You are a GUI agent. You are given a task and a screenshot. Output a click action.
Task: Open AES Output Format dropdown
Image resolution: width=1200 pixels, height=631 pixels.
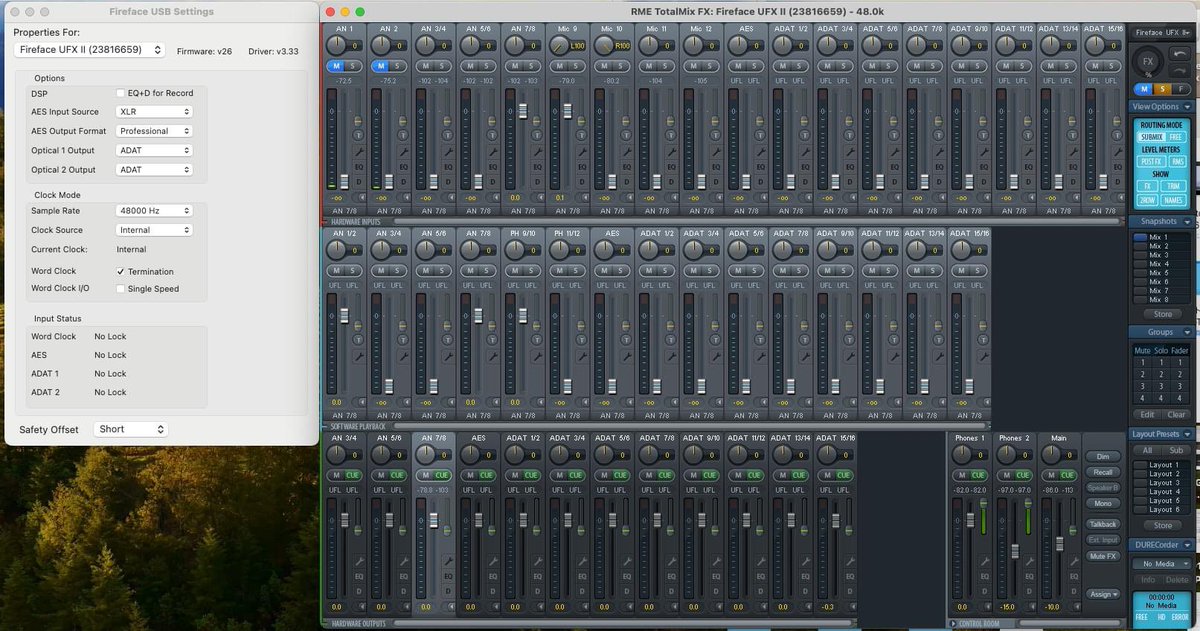pos(153,131)
